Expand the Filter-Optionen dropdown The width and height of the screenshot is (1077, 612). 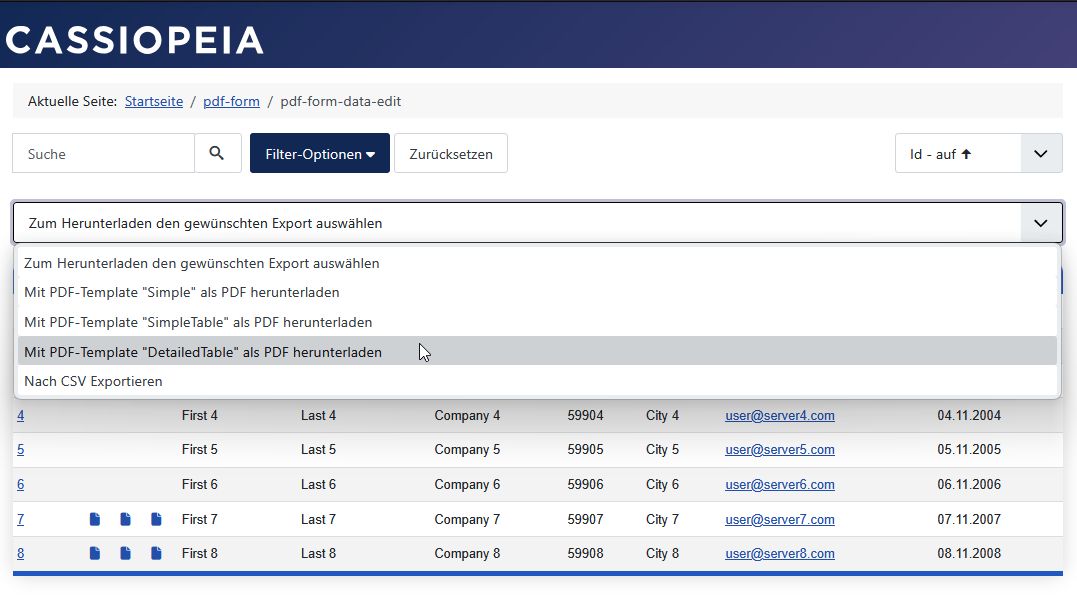319,153
